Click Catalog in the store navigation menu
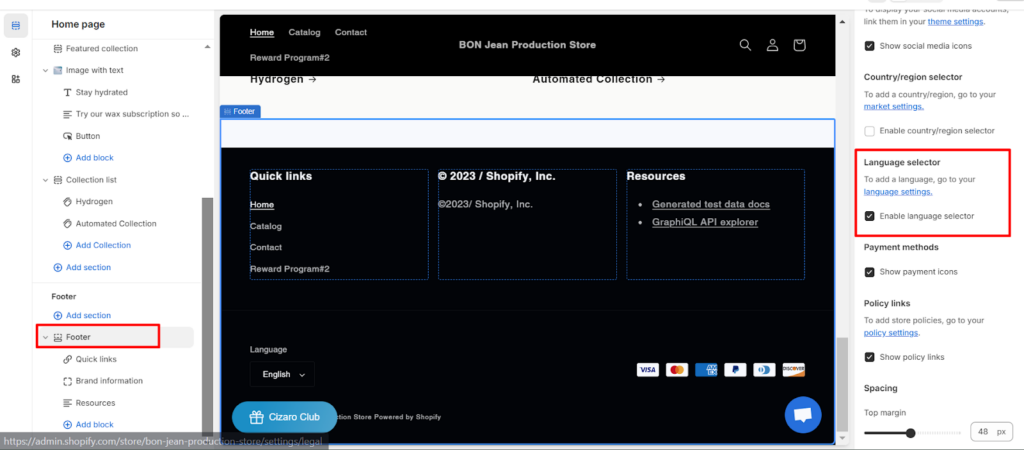 point(304,32)
